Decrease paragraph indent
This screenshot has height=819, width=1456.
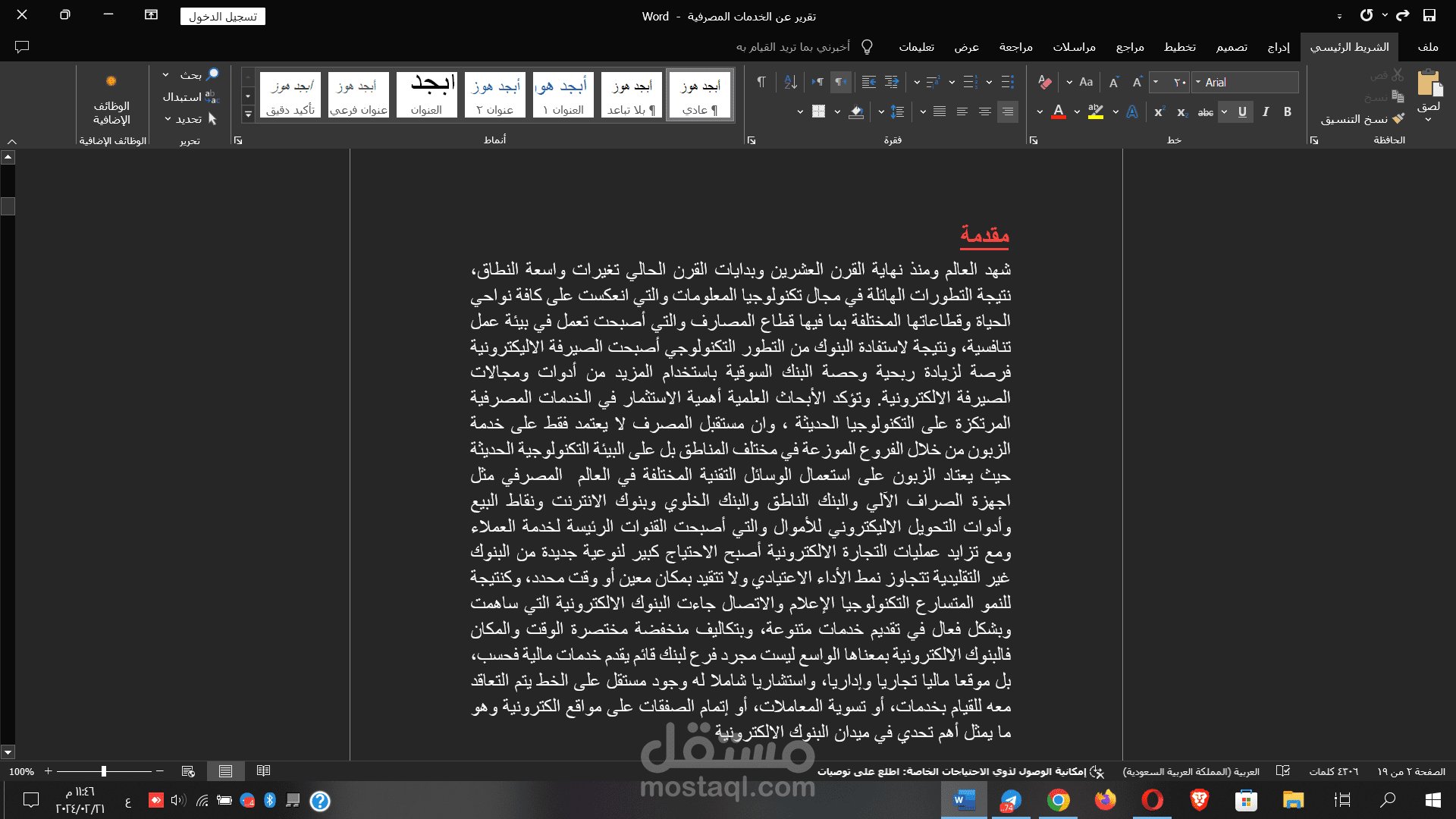click(892, 82)
